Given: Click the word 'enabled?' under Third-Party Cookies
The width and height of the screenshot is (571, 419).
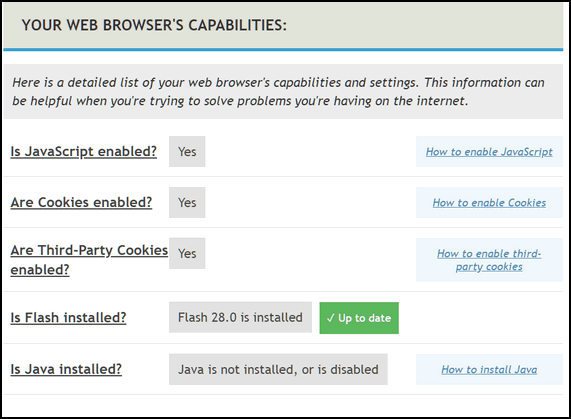Looking at the screenshot, I should [x=40, y=270].
